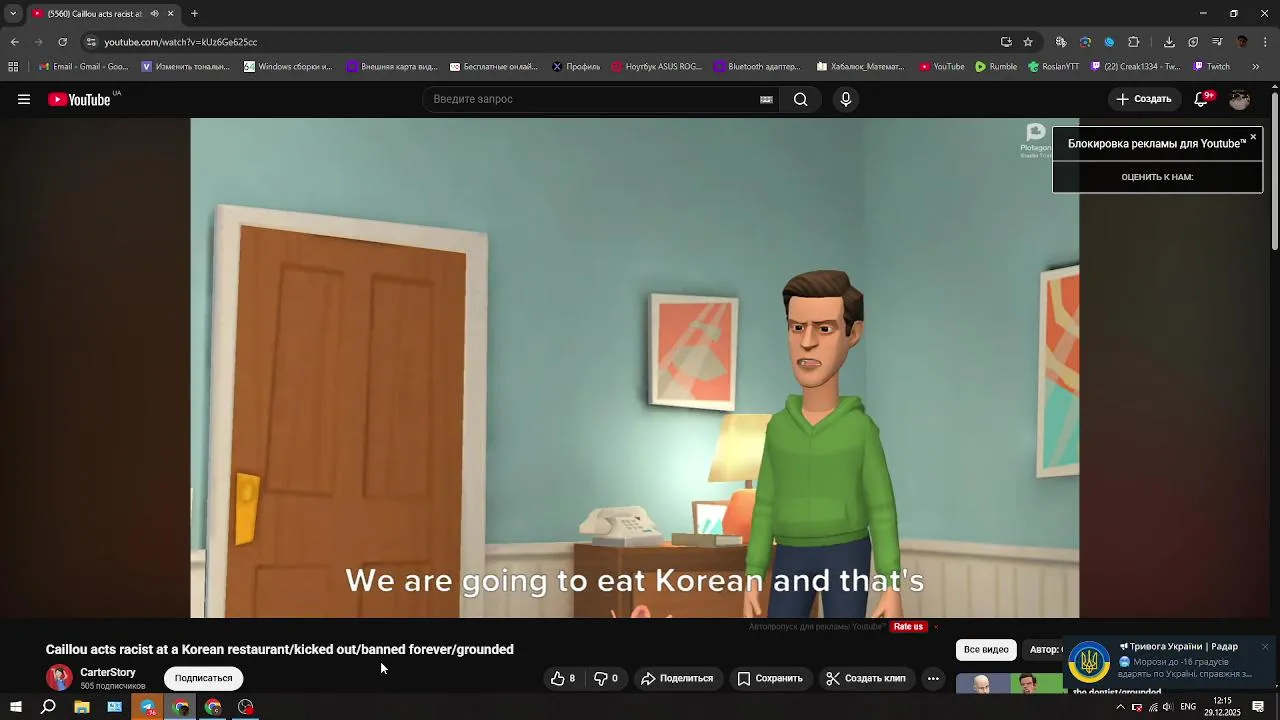The image size is (1280, 720).
Task: Go to the YouTube home logo
Action: tap(79, 99)
